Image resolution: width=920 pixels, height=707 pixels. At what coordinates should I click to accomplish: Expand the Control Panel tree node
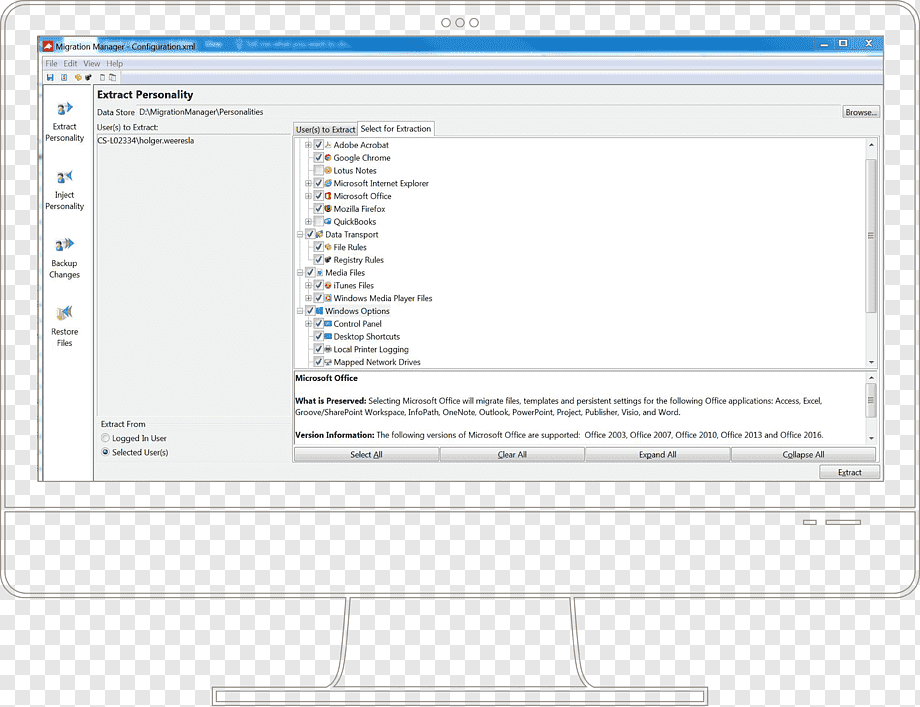point(308,324)
